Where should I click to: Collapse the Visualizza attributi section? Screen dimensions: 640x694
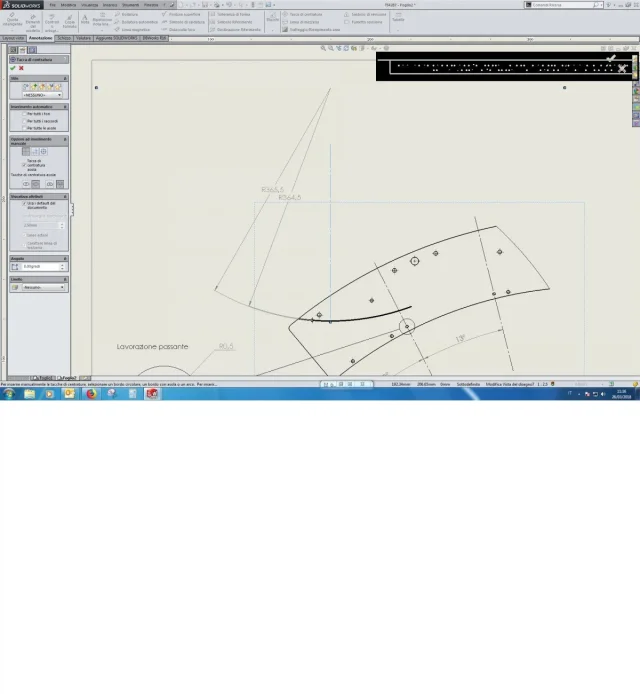[65, 197]
